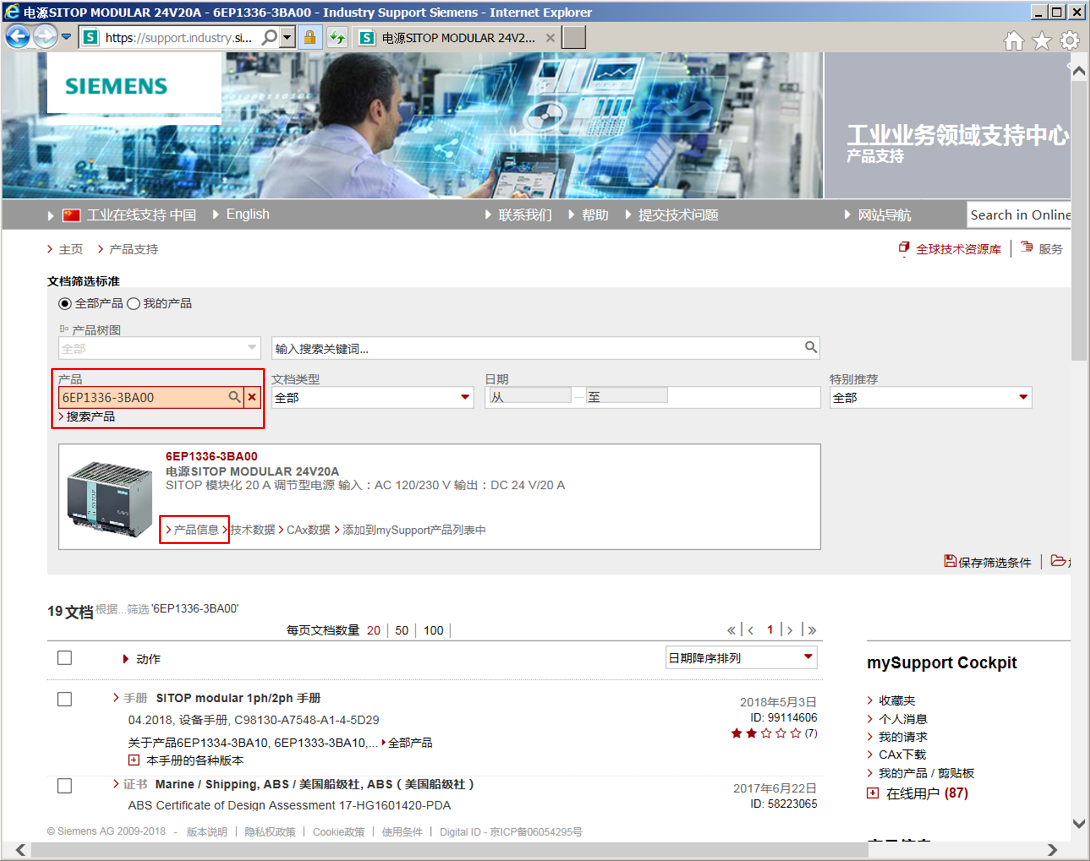1090x861 pixels.
Task: Click the security padlock icon in address bar
Action: (x=309, y=38)
